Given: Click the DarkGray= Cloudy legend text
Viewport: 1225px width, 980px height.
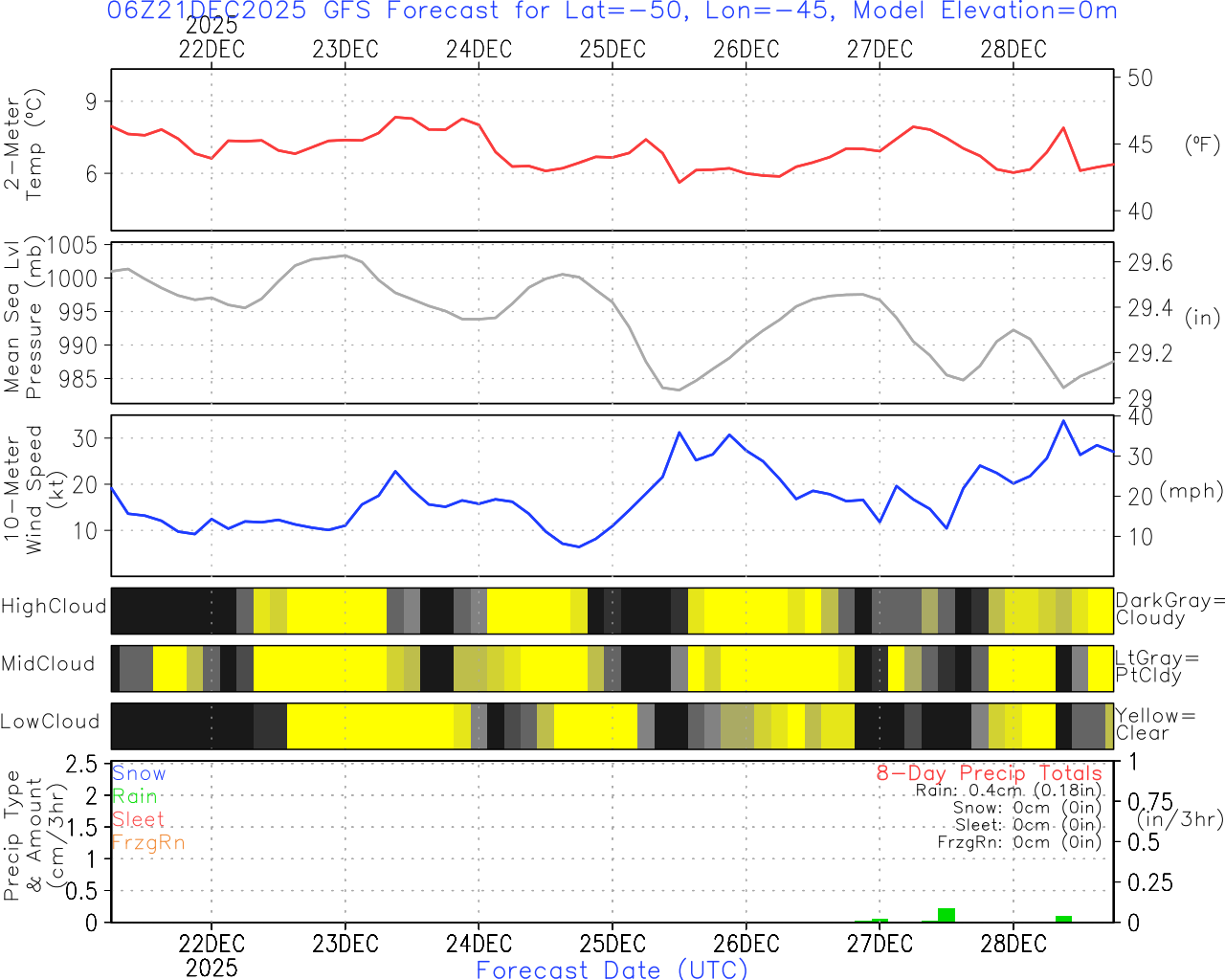Looking at the screenshot, I should point(1169,610).
